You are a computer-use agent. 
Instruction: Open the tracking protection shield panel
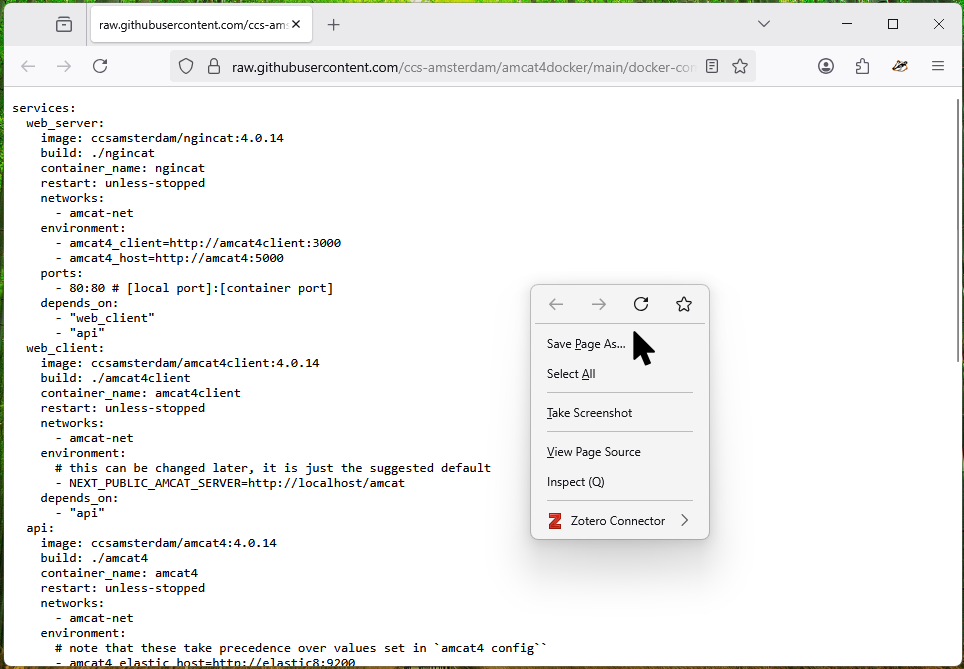click(x=186, y=66)
